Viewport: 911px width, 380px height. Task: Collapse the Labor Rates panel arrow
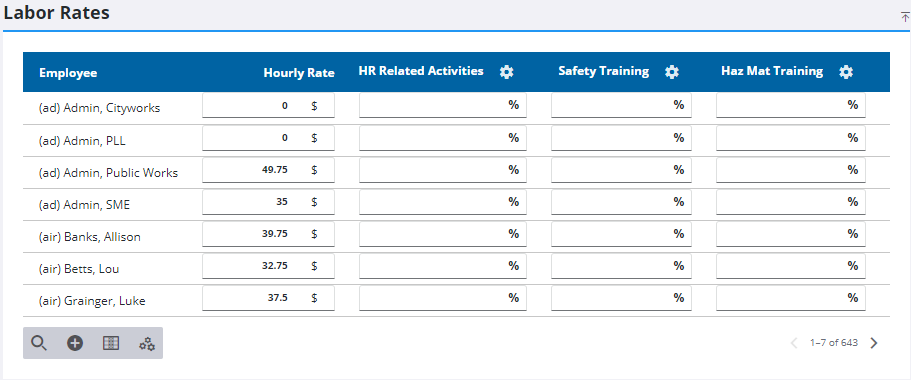coord(905,17)
